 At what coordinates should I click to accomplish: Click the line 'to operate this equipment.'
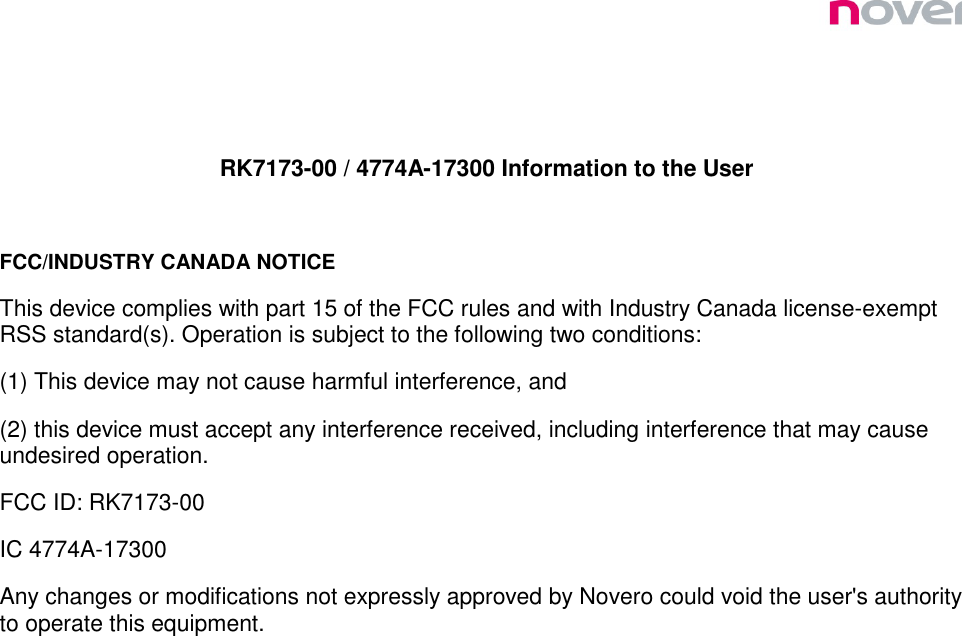click(x=132, y=624)
